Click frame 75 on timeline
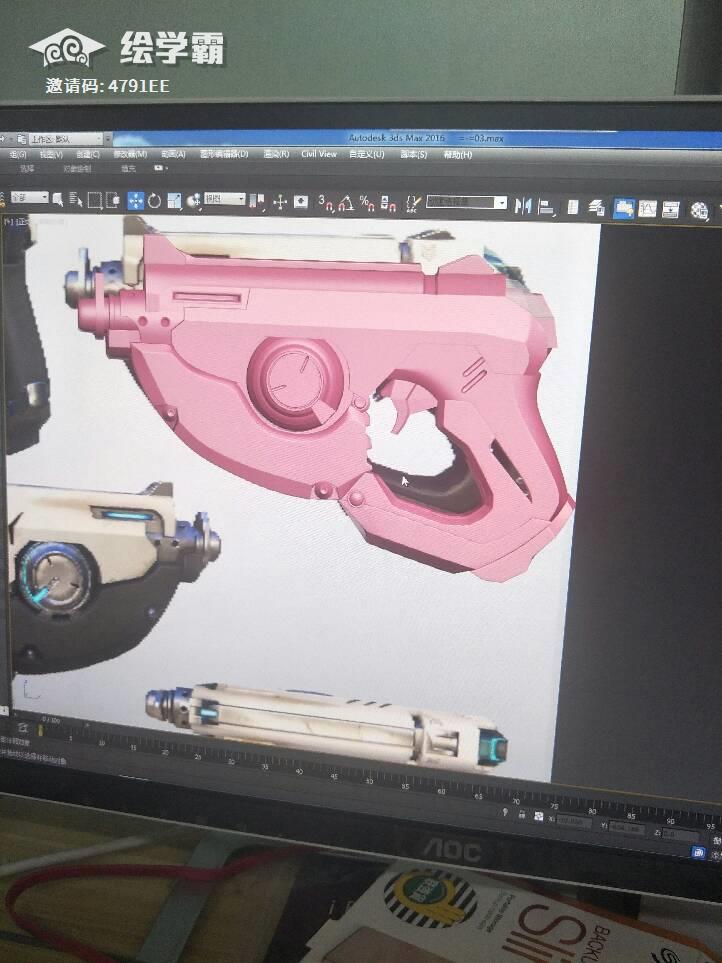 [x=554, y=806]
